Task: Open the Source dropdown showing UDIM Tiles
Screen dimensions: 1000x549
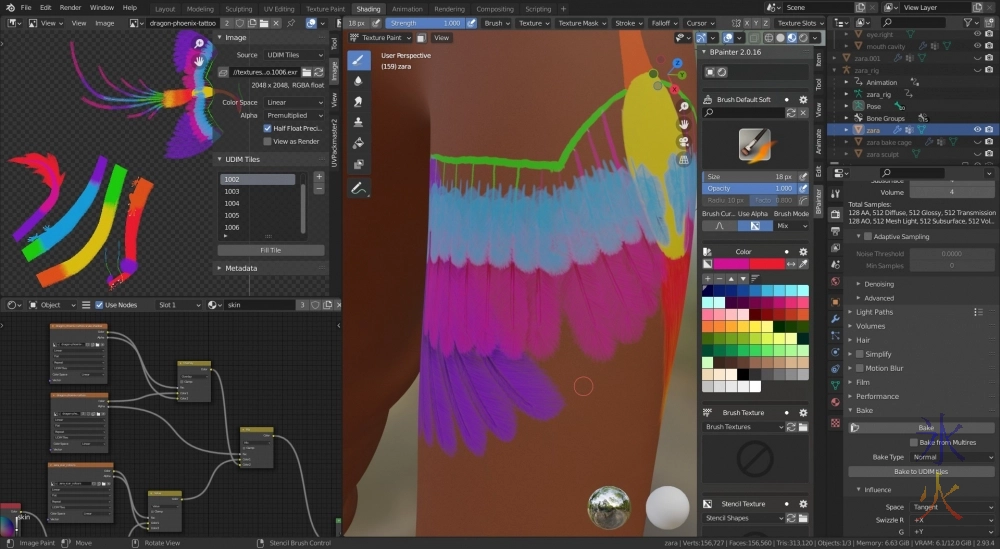Action: coord(294,55)
